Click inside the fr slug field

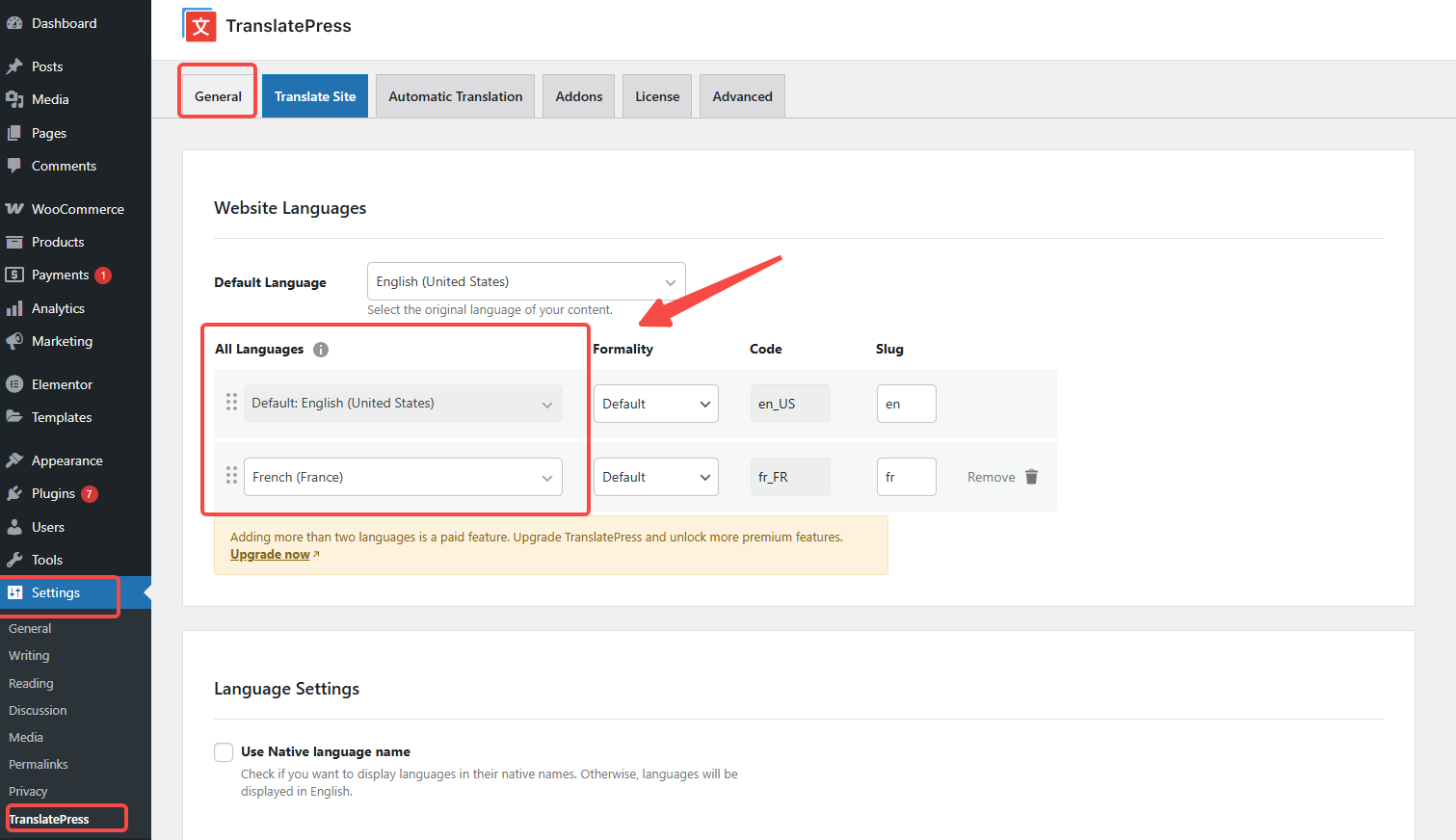point(906,476)
